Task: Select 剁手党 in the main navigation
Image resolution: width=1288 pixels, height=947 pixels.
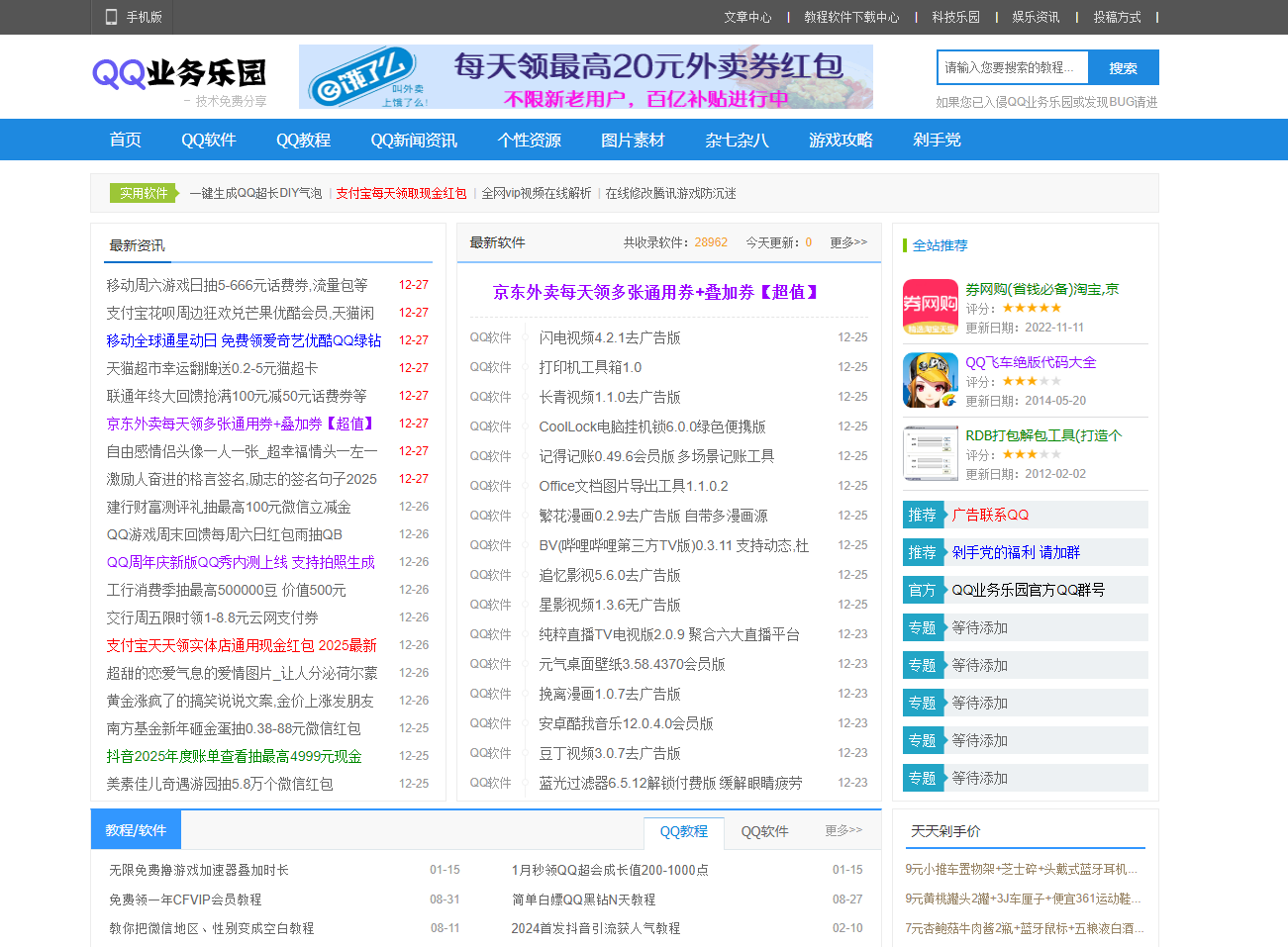Action: pos(936,140)
